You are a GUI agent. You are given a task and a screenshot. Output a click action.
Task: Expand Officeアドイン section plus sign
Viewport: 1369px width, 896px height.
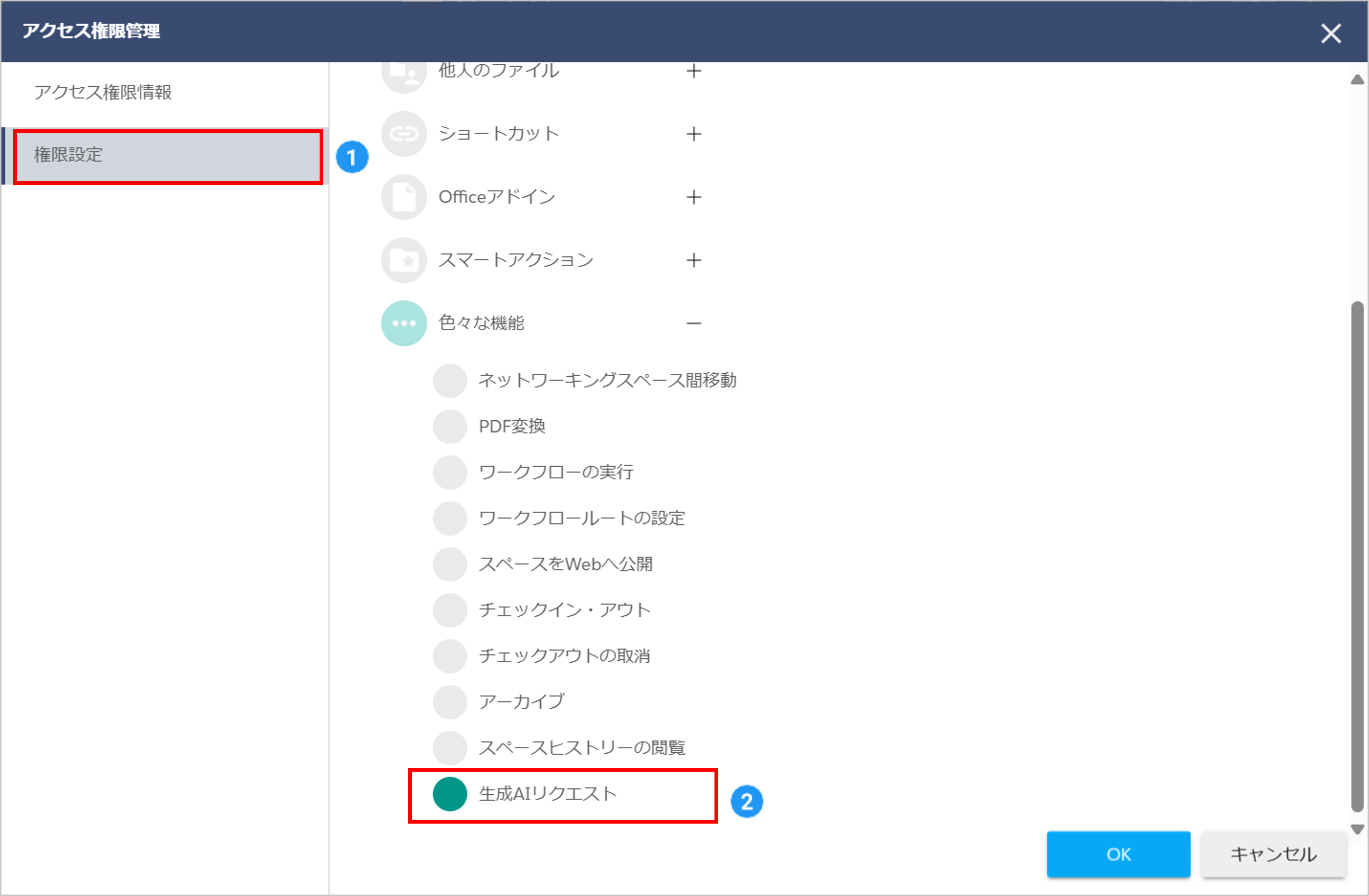[694, 197]
